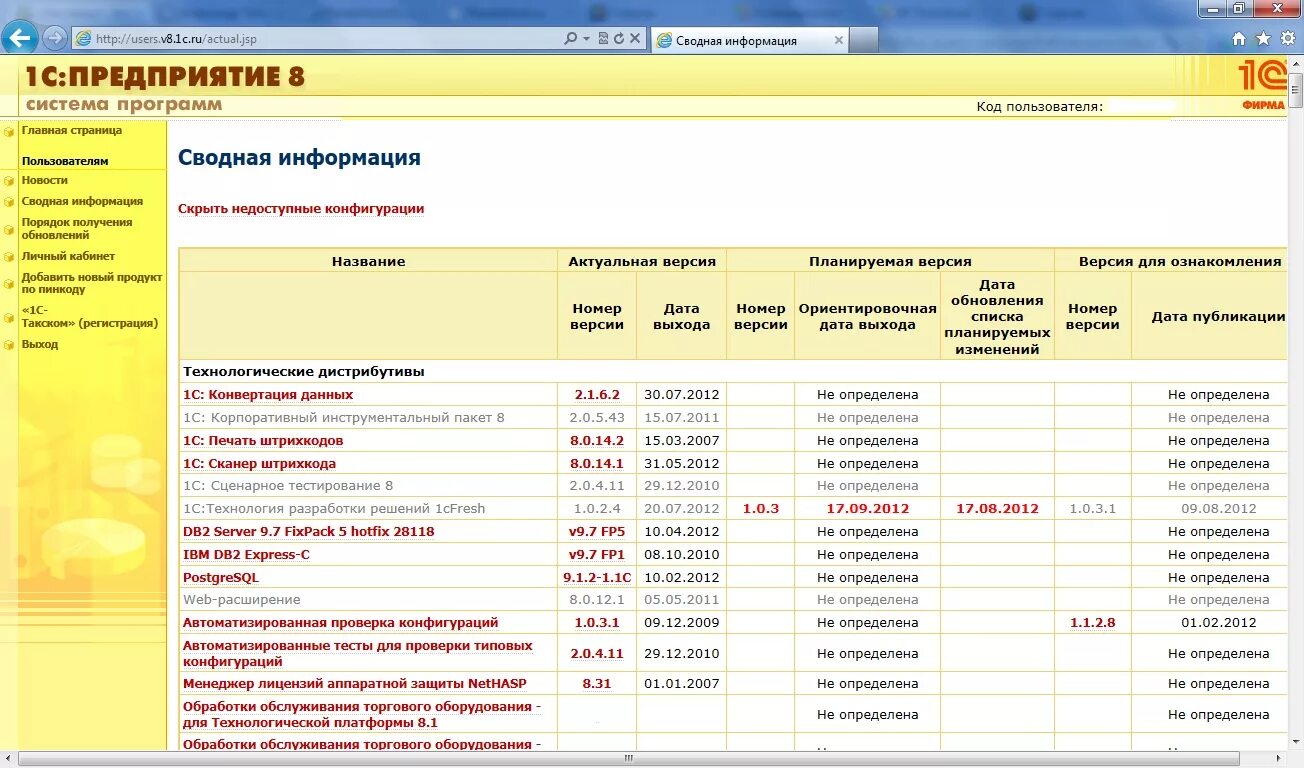Open version v9.7 FP5 link
The image size is (1304, 768).
click(x=597, y=532)
